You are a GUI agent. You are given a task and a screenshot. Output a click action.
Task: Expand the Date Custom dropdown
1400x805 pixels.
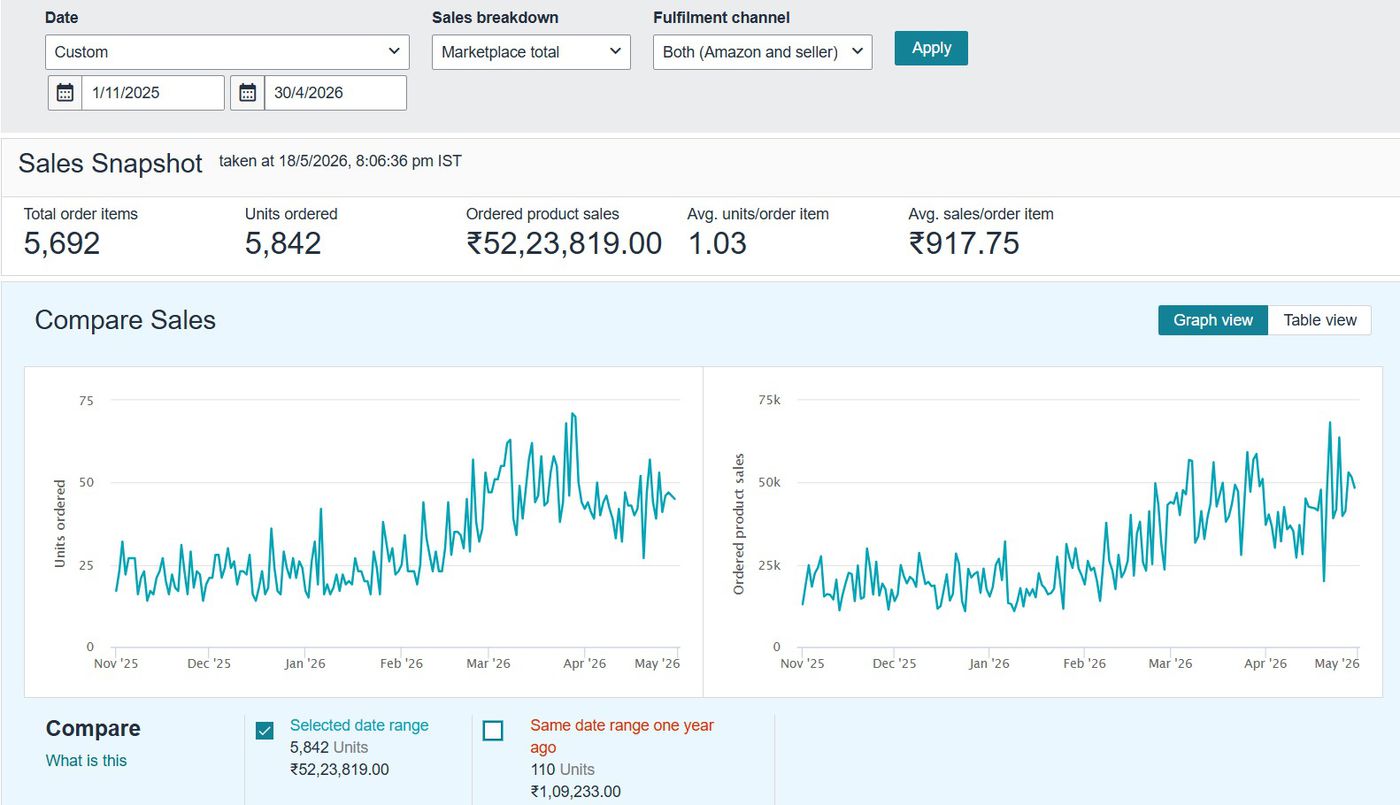click(x=227, y=52)
